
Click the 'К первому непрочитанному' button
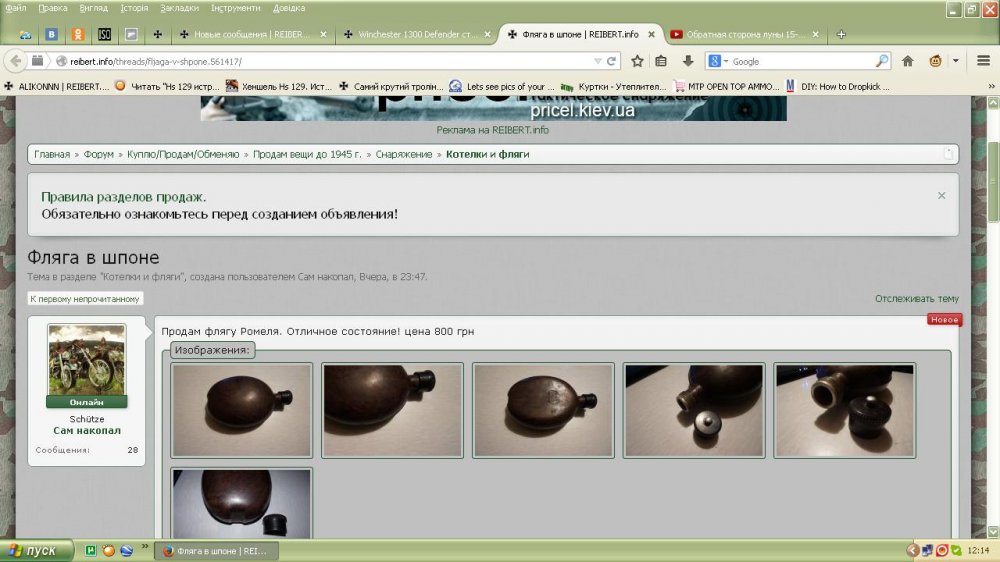tap(86, 299)
